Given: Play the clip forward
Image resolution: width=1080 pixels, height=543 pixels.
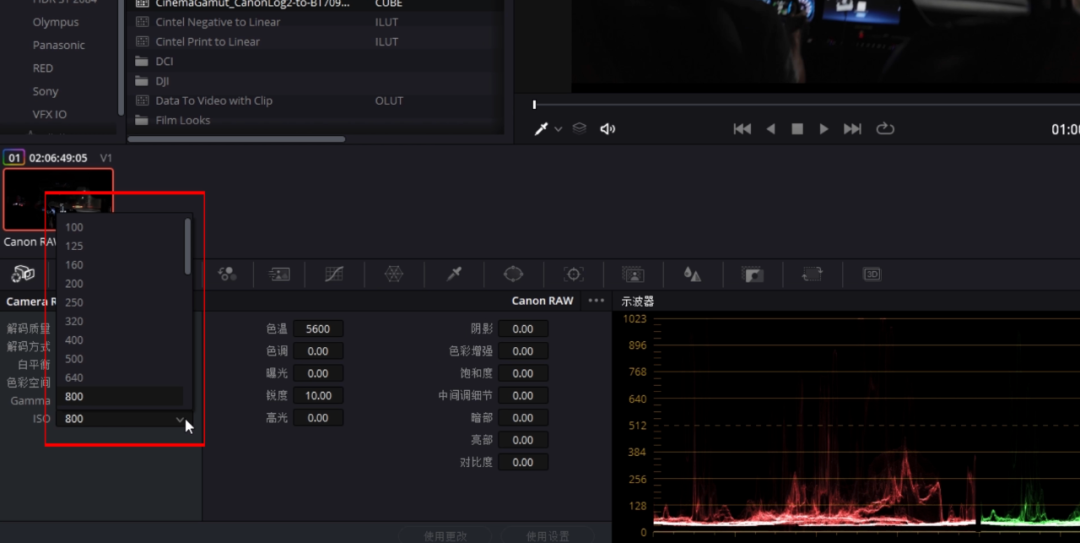Looking at the screenshot, I should pos(824,129).
